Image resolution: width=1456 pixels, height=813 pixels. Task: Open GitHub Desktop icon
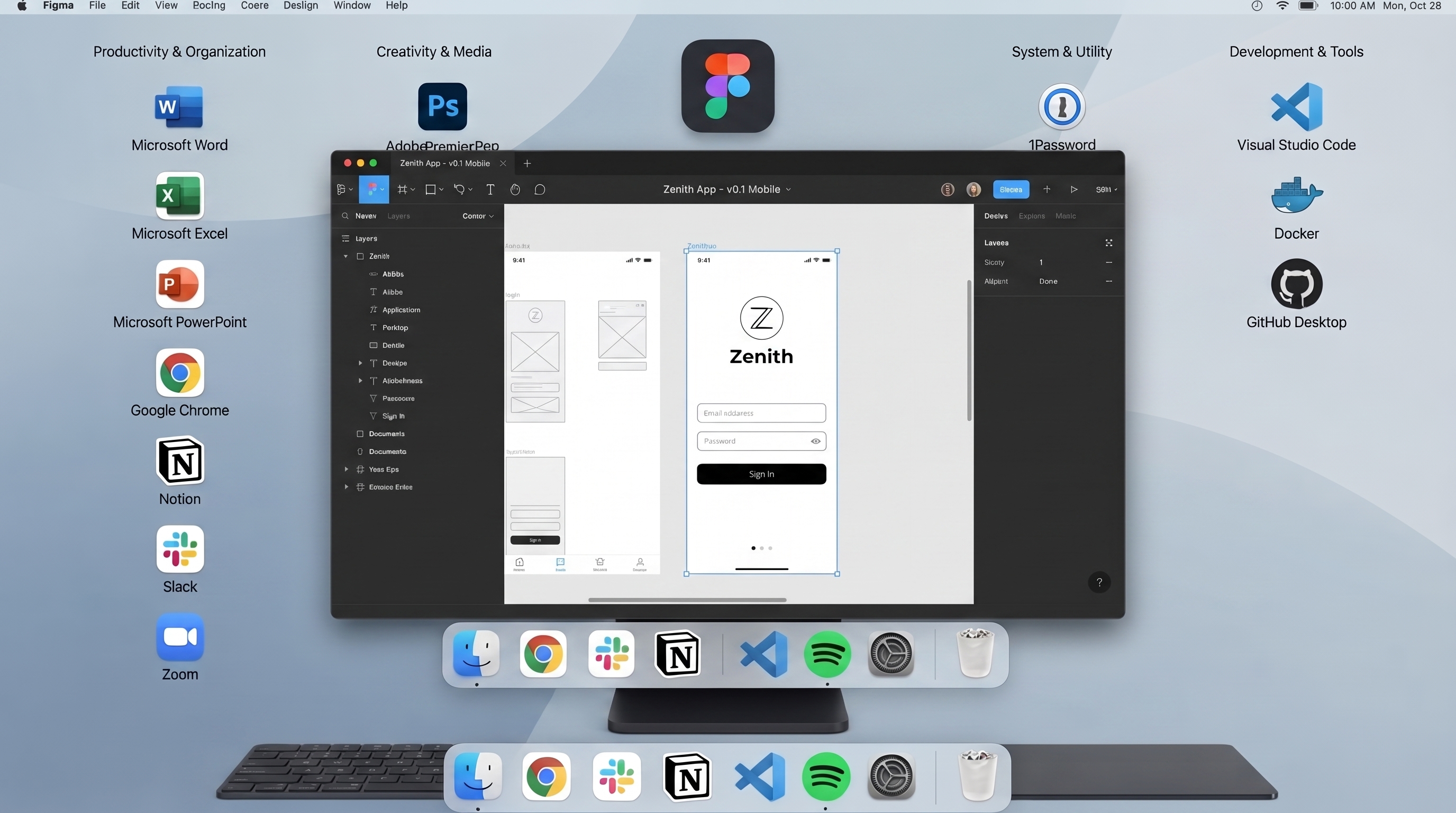pos(1296,284)
